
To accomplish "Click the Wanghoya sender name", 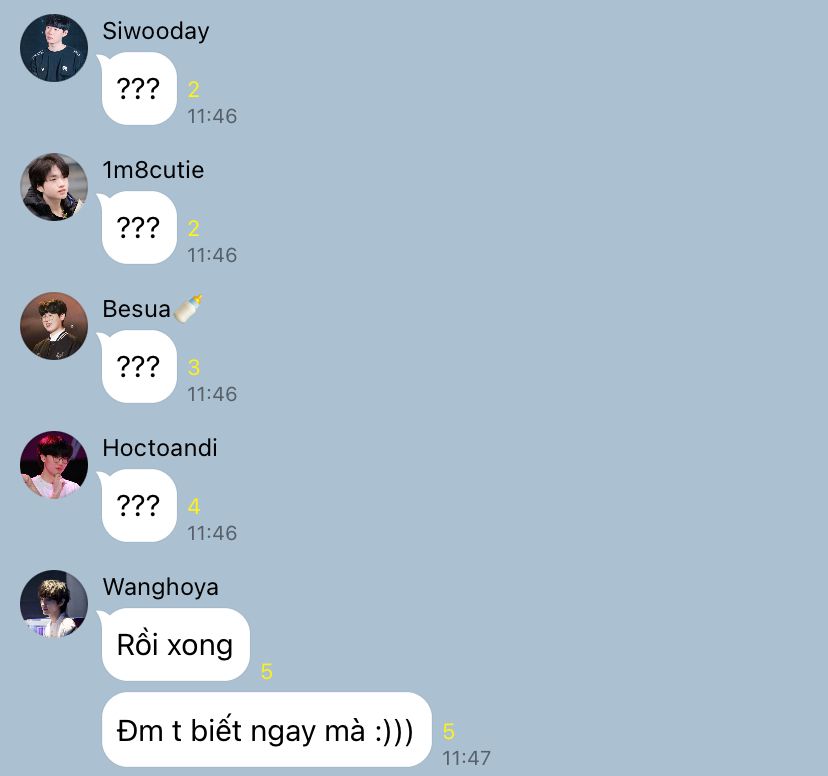I will (x=161, y=587).
